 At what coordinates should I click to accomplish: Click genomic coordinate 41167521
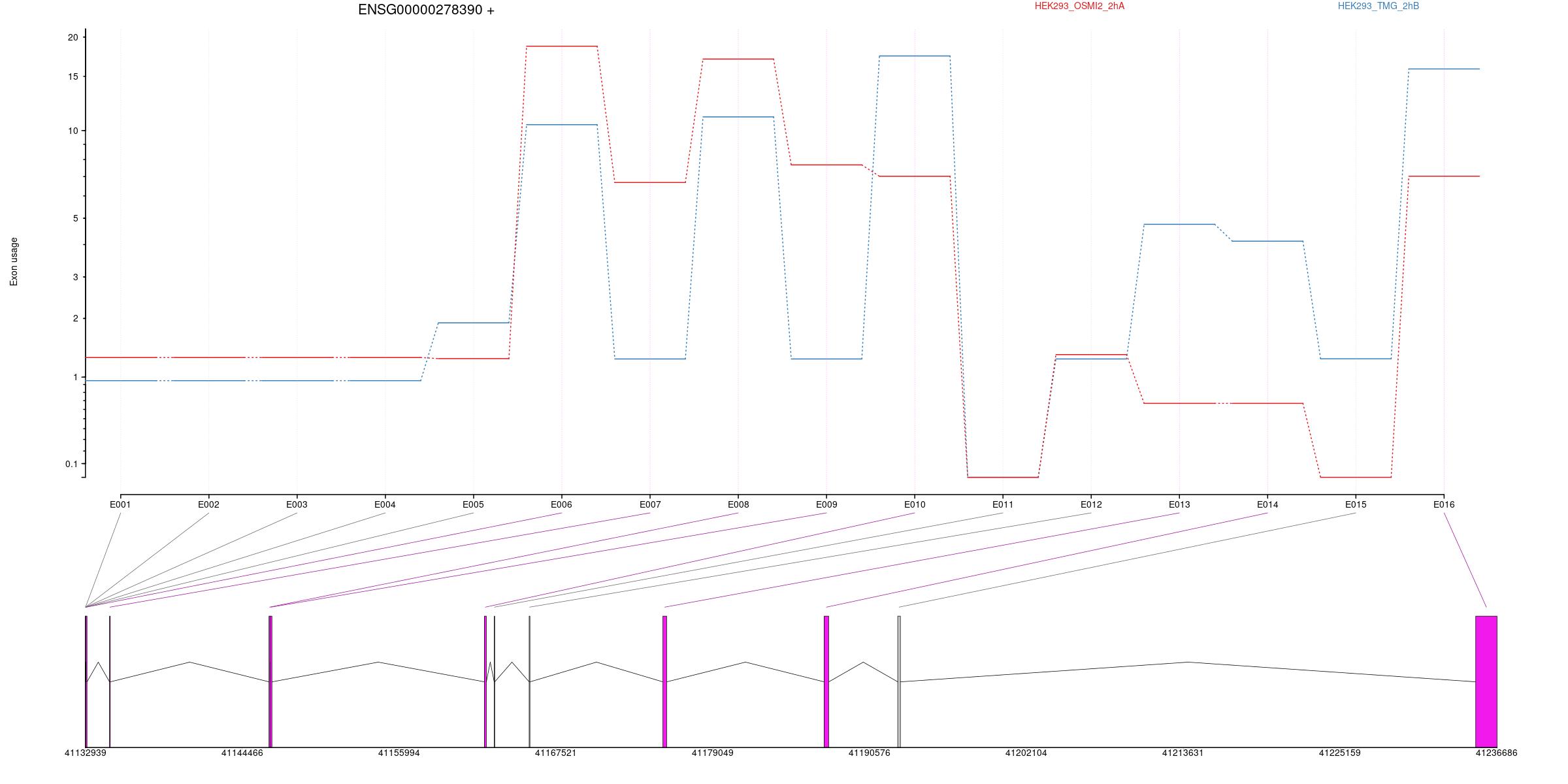(x=556, y=753)
